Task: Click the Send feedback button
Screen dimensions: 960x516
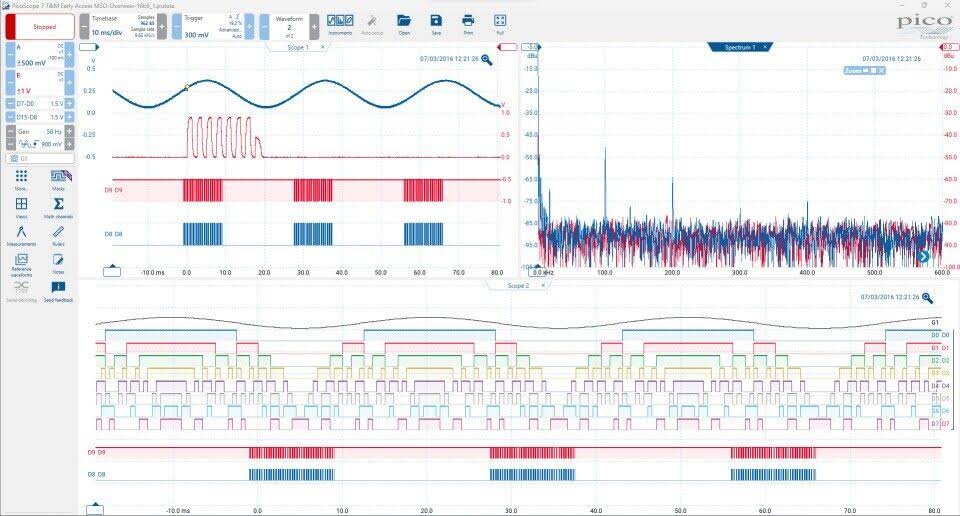Action: (58, 291)
